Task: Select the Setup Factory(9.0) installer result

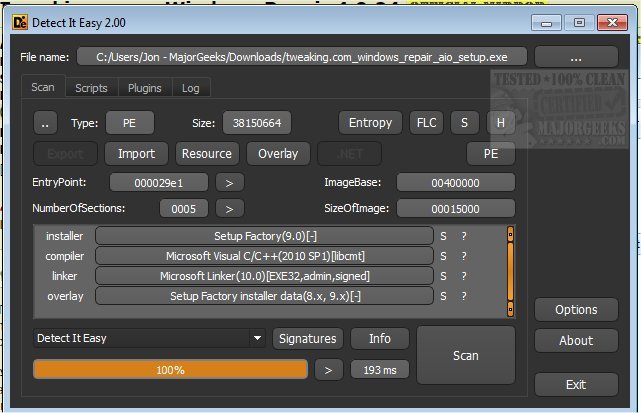Action: click(x=264, y=236)
